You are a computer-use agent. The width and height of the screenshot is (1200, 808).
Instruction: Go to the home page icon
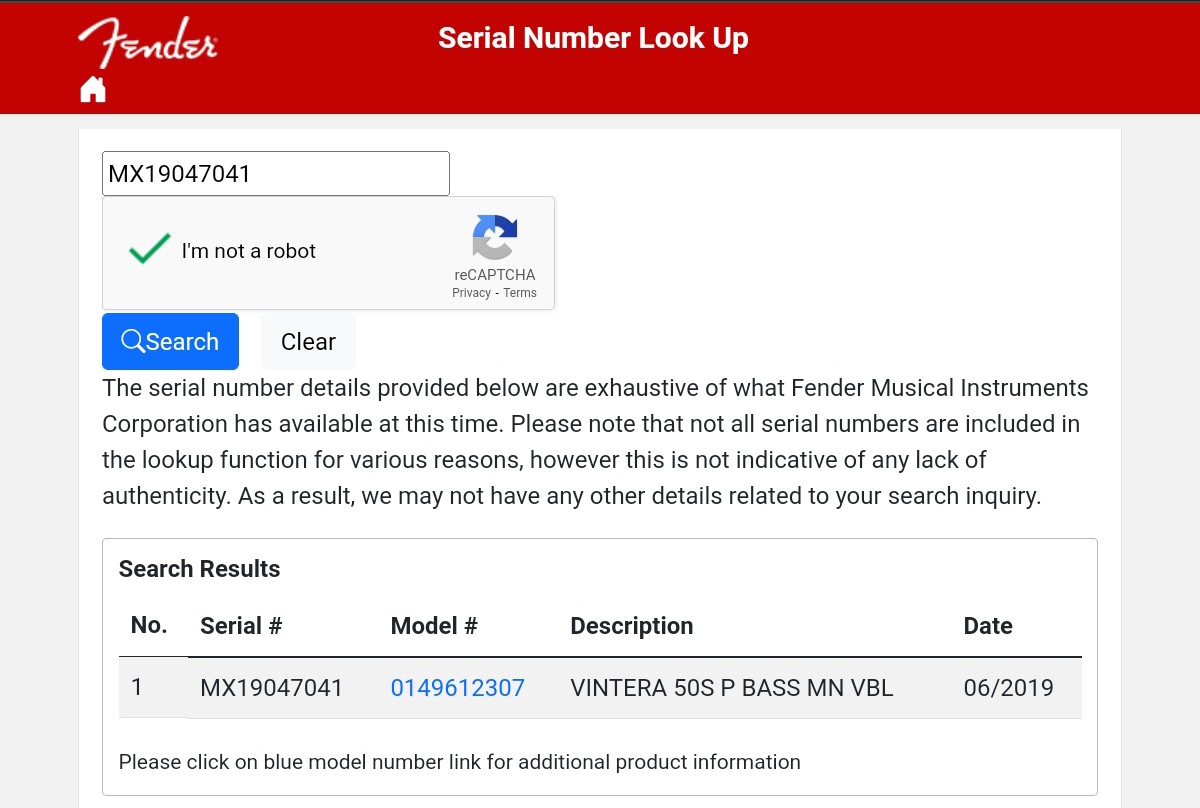click(x=93, y=89)
